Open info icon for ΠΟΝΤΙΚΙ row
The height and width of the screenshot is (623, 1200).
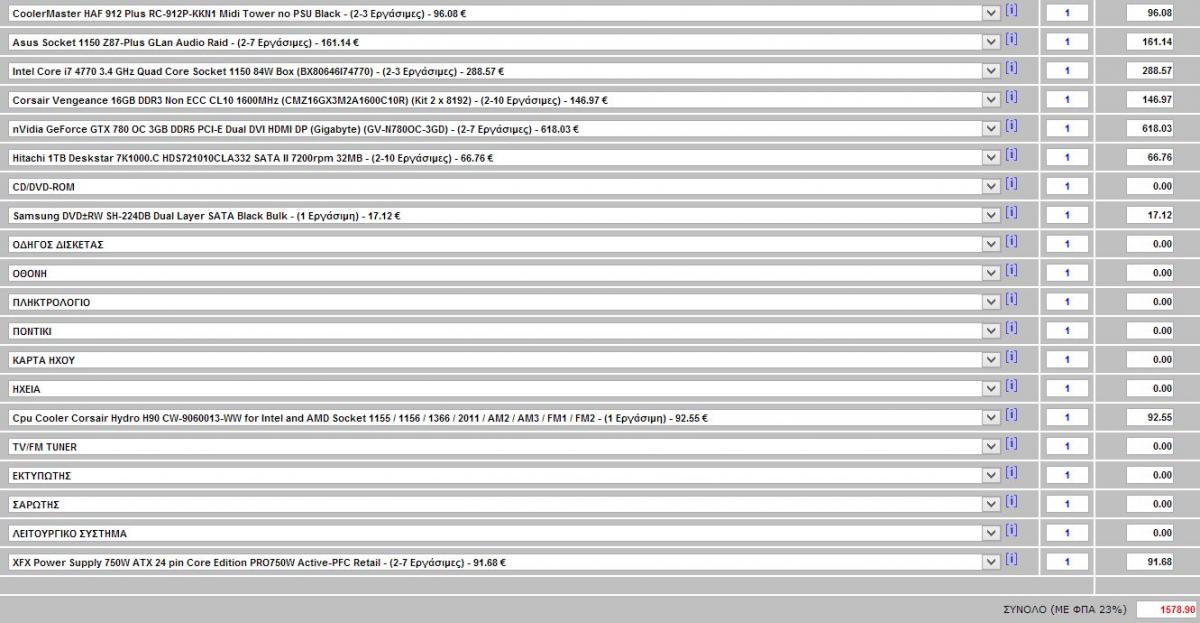pos(1011,328)
